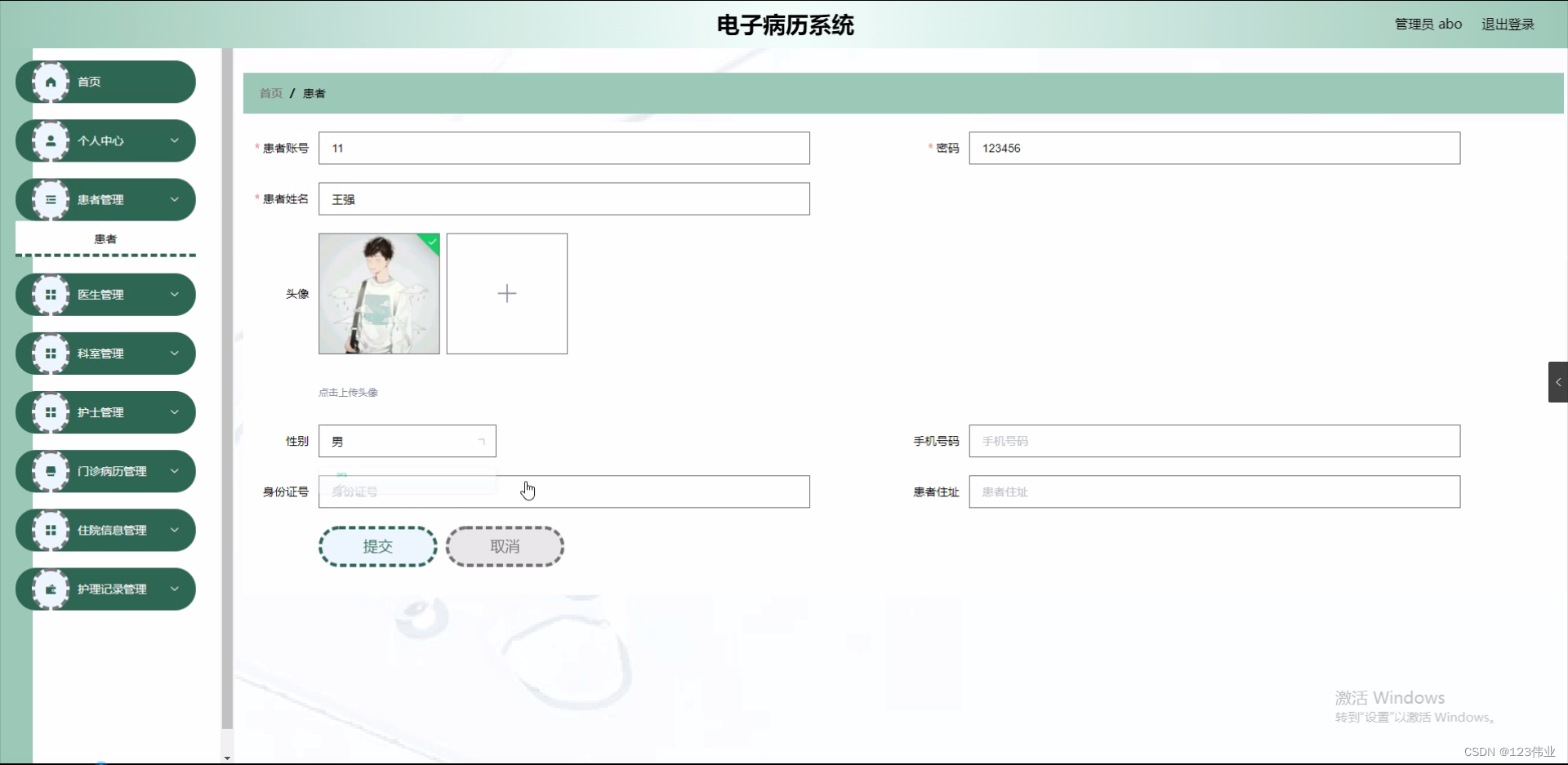Click the 提交 submit button
1568x765 pixels.
click(x=378, y=546)
